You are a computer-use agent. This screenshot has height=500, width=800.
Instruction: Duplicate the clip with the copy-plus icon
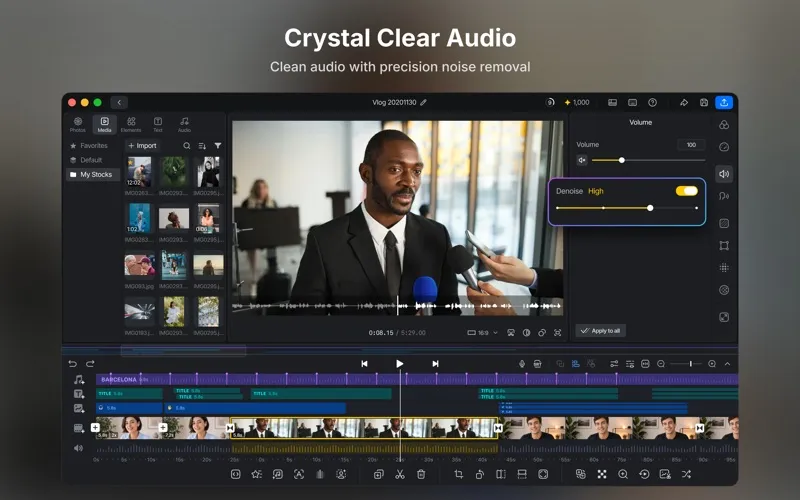click(379, 474)
